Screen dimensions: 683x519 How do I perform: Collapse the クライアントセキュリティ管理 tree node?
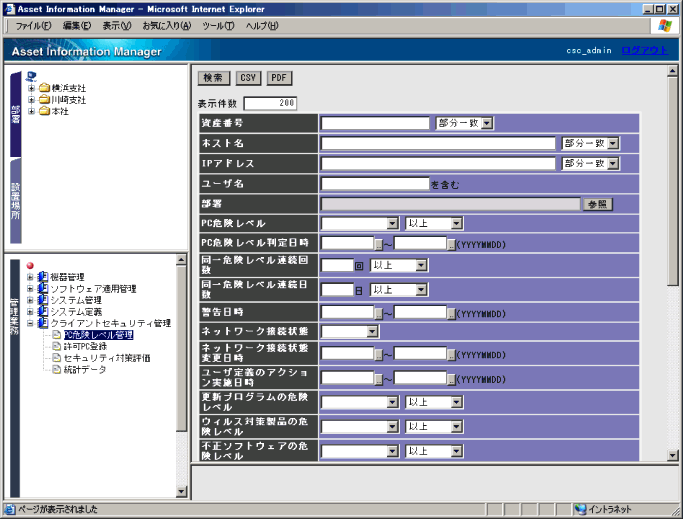(30, 323)
